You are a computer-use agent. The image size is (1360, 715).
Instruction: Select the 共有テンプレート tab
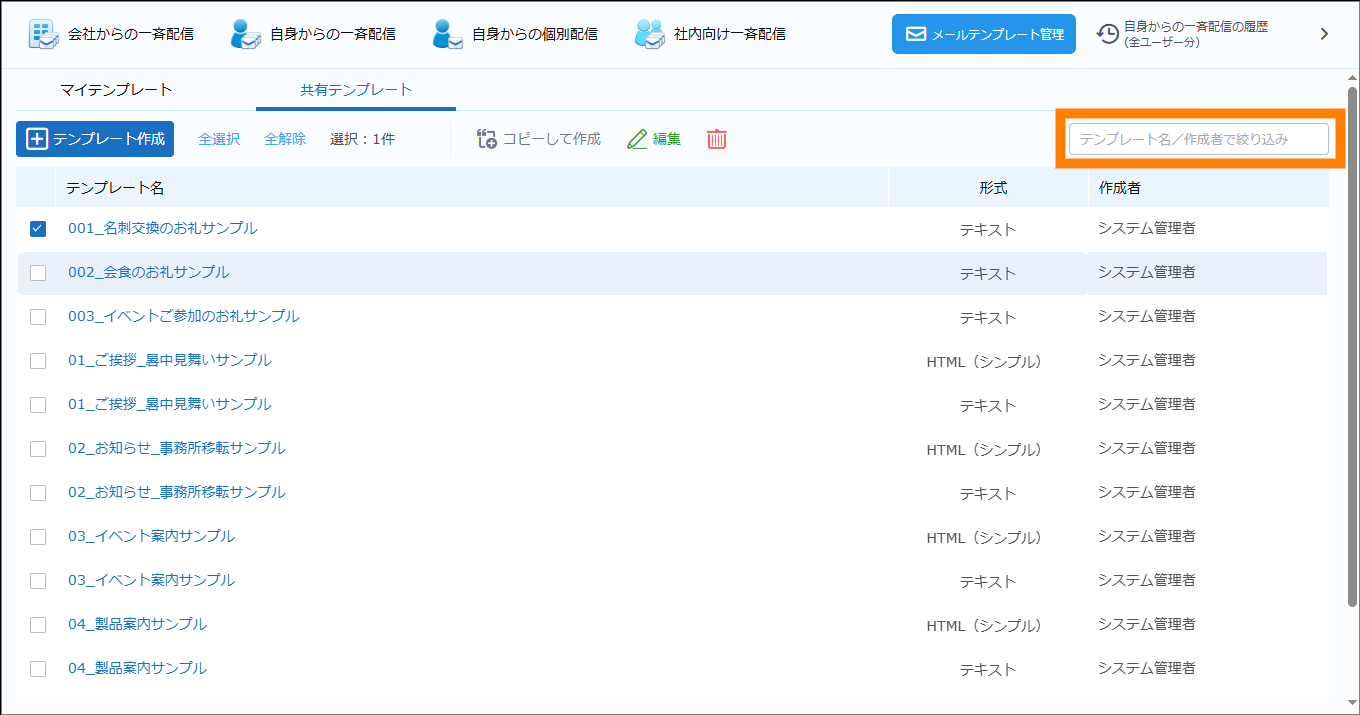[x=356, y=90]
